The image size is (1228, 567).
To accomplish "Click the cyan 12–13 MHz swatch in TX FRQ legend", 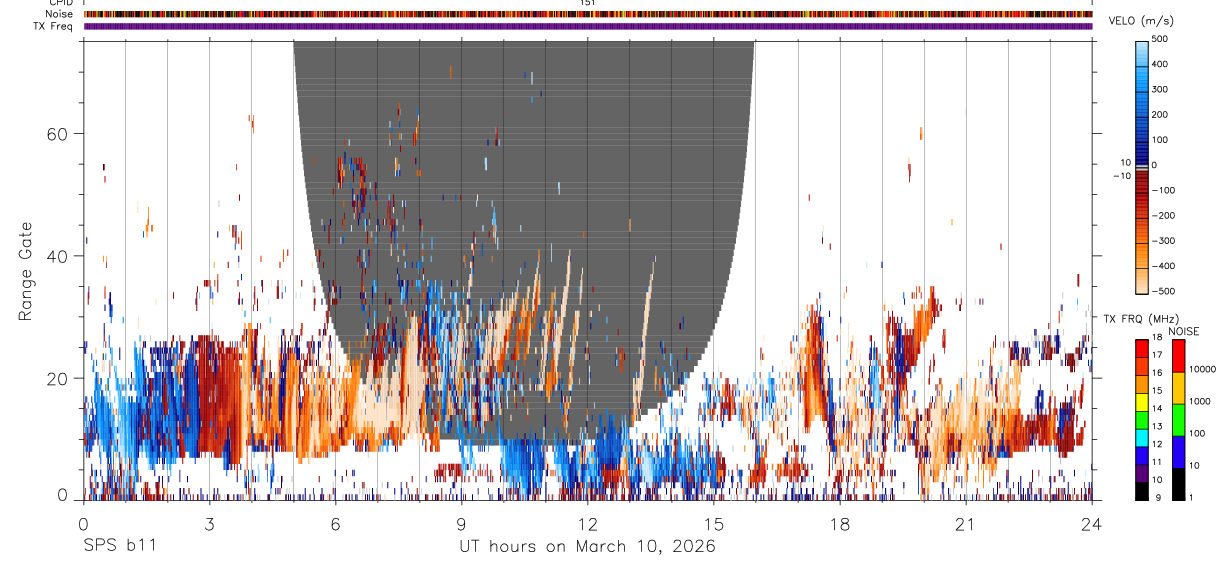I will pyautogui.click(x=1141, y=438).
